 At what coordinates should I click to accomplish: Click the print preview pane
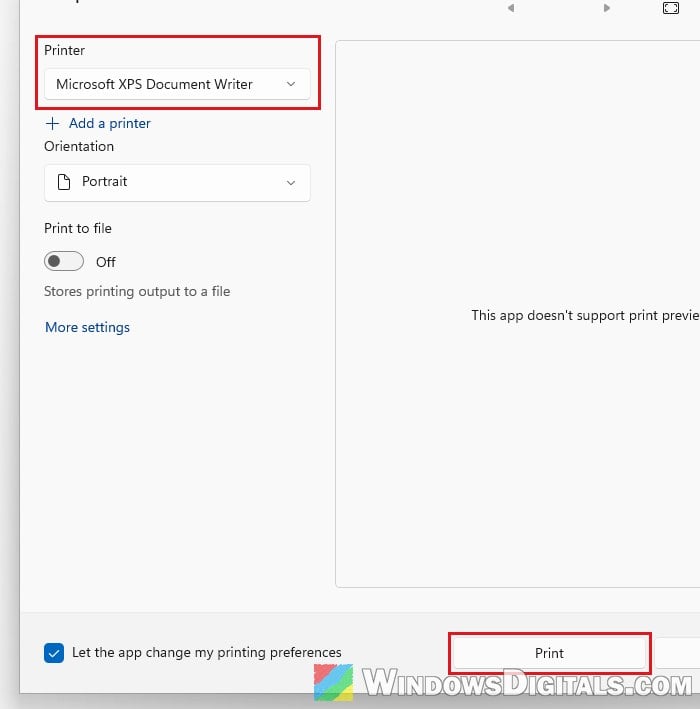pyautogui.click(x=518, y=314)
